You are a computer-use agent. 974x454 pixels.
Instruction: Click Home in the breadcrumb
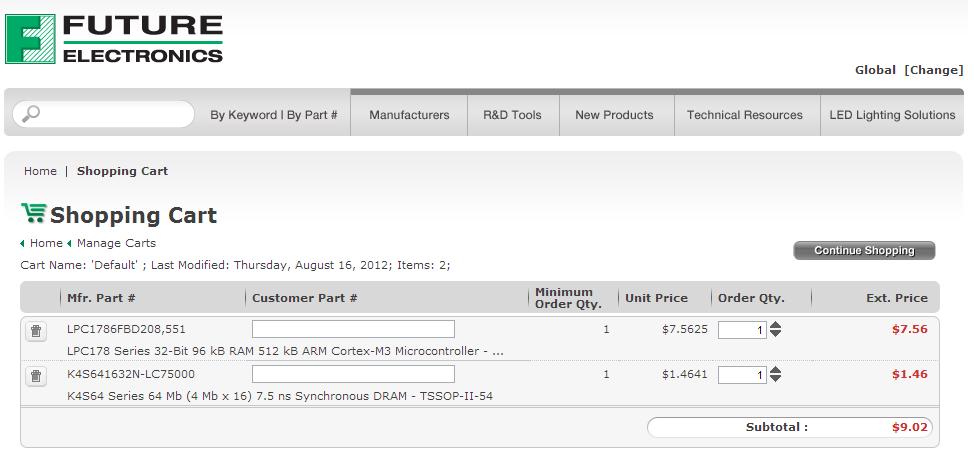click(x=40, y=171)
